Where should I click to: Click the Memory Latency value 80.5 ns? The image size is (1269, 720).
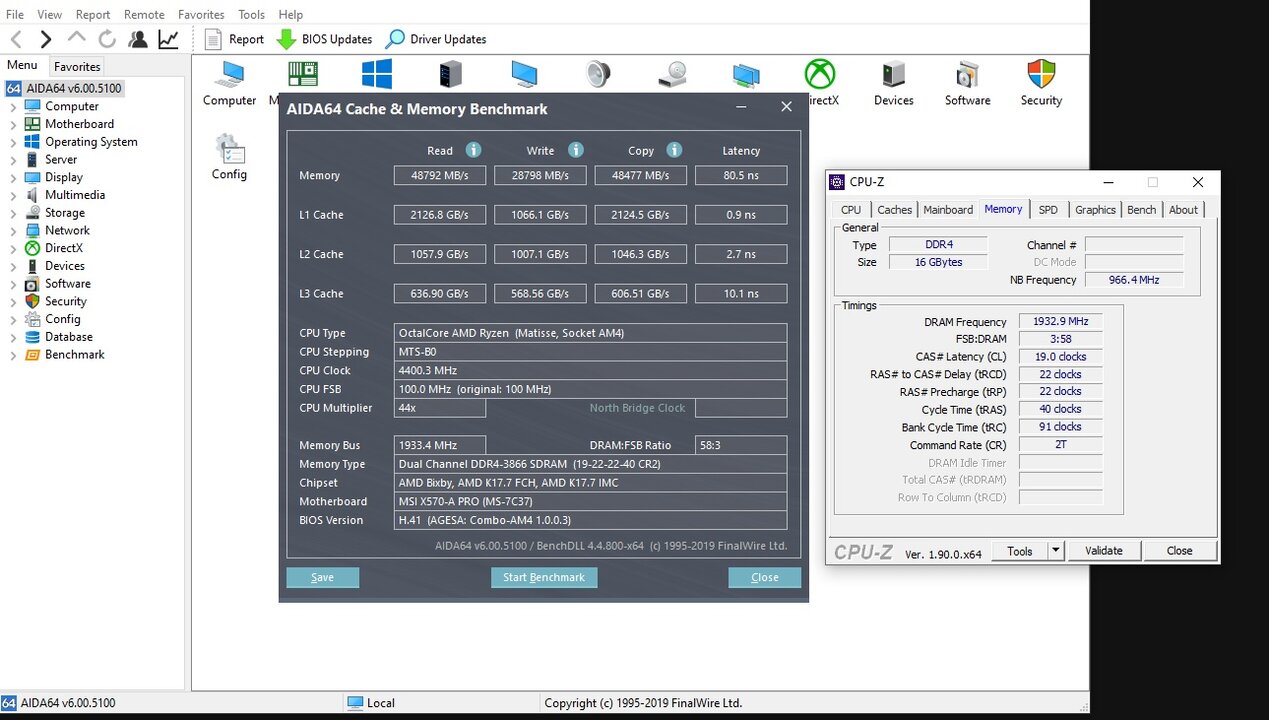pyautogui.click(x=741, y=175)
